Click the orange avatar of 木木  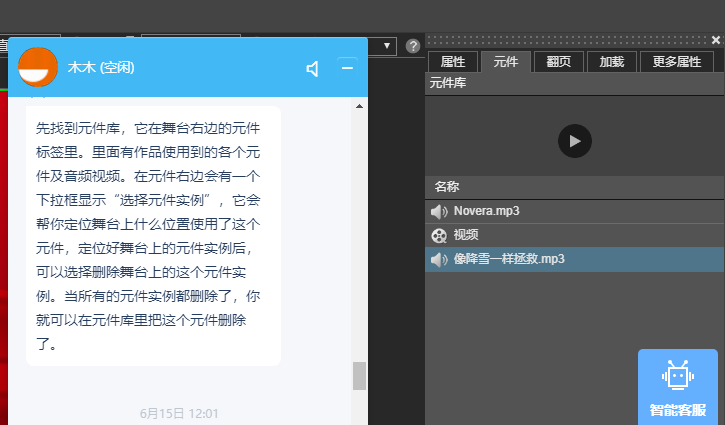coord(38,68)
